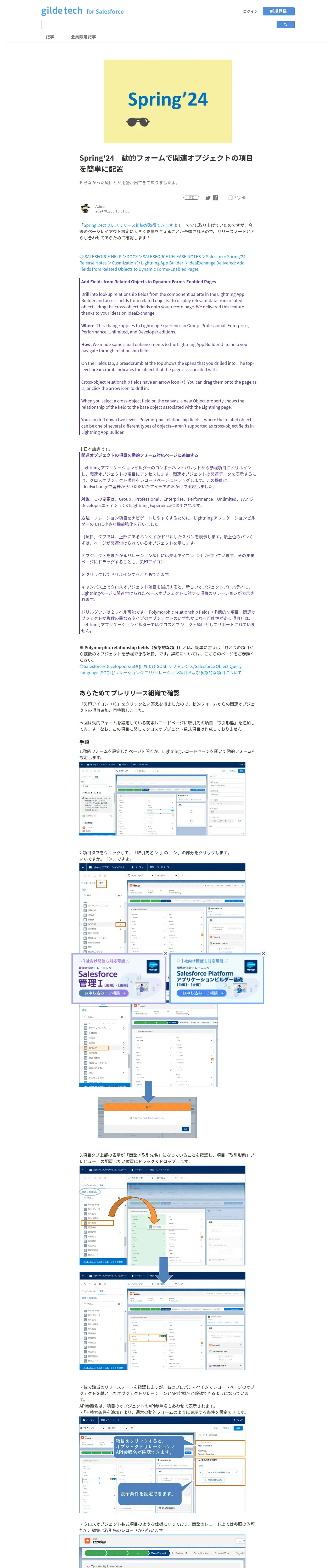The width and height of the screenshot is (336, 1568).
Task: Open the 警告 dialog screenshot
Action: [148, 1117]
